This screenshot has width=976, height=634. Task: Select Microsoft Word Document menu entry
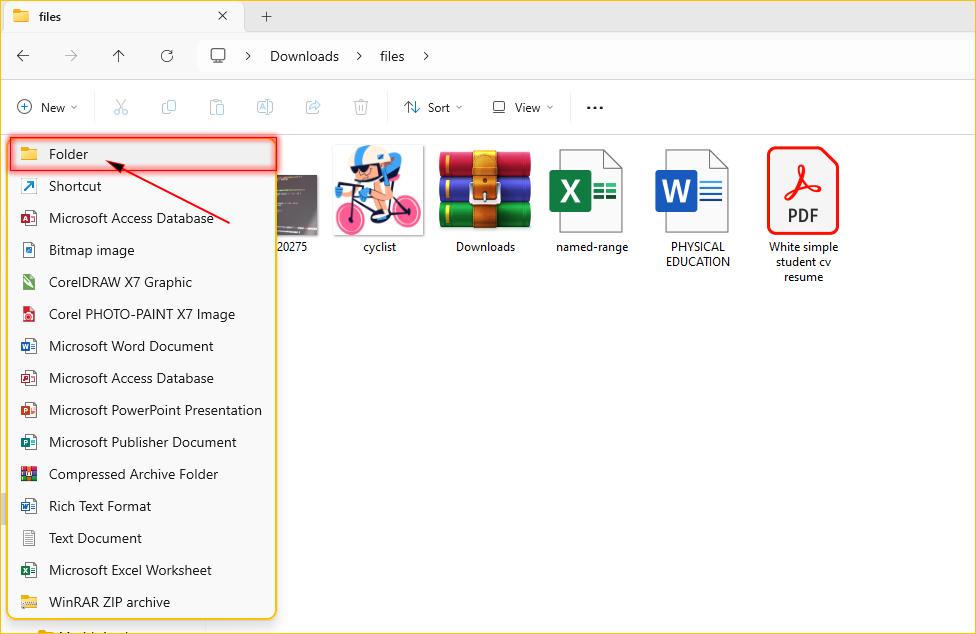(131, 346)
